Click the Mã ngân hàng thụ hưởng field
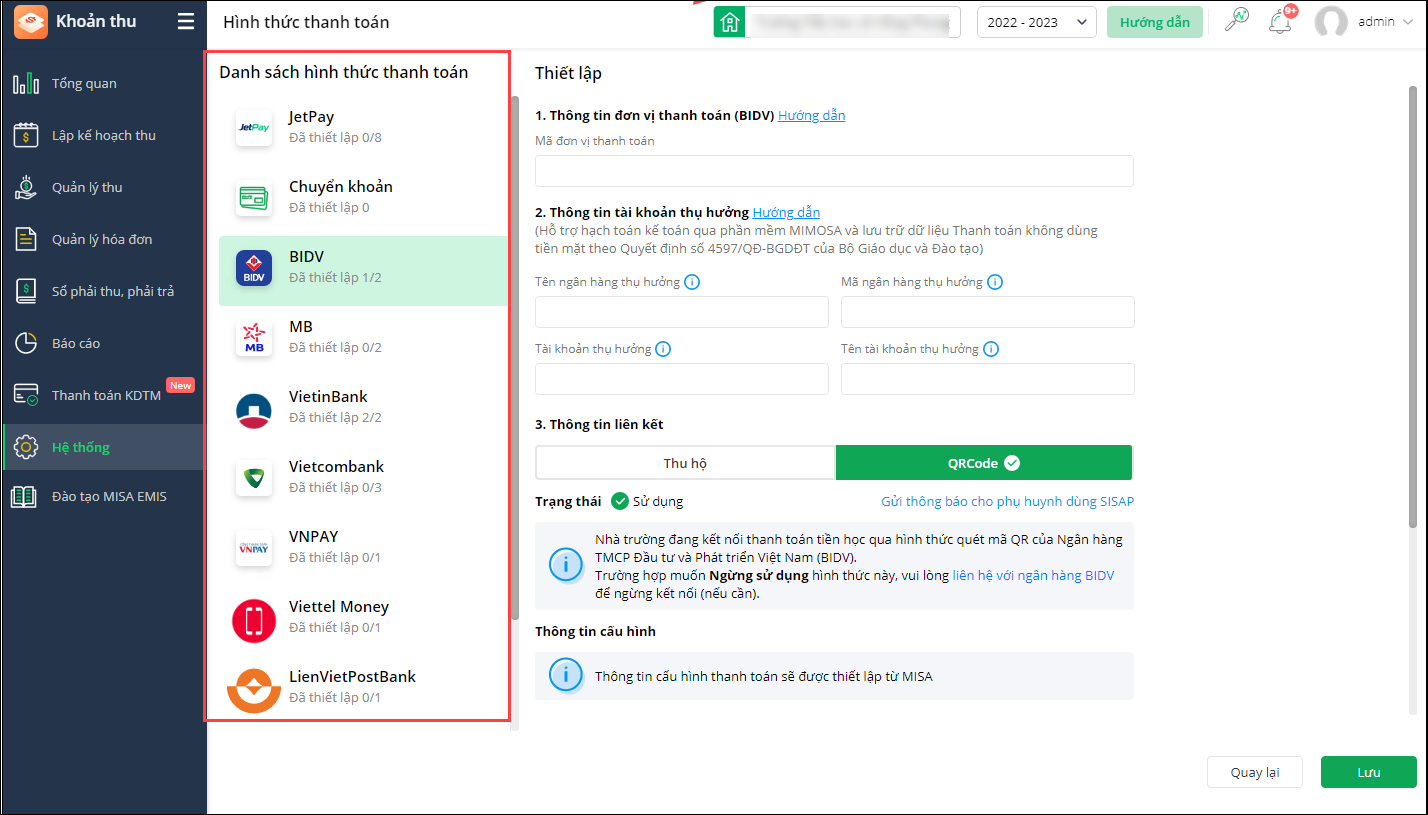1428x815 pixels. 988,312
